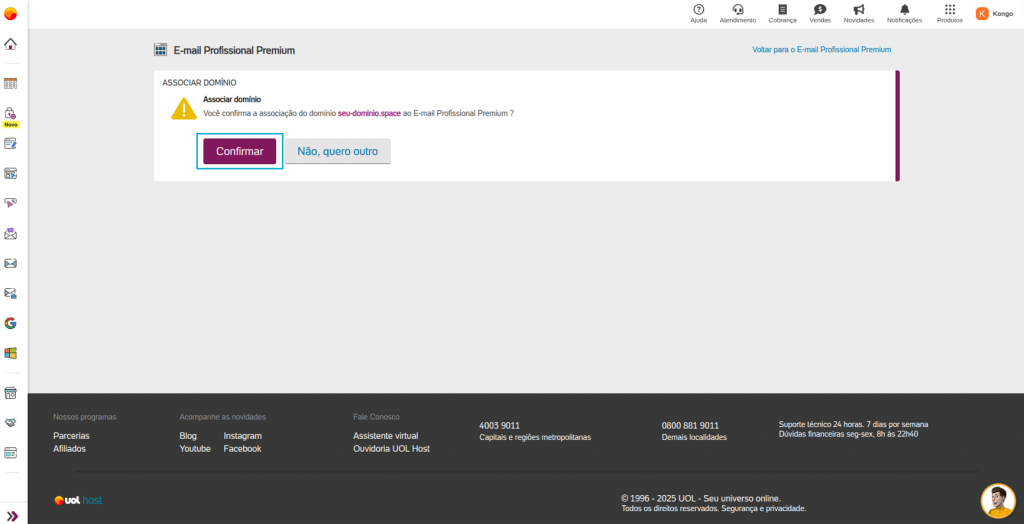Image resolution: width=1024 pixels, height=524 pixels.
Task: Click the UOL Host footer logo
Action: (x=78, y=500)
